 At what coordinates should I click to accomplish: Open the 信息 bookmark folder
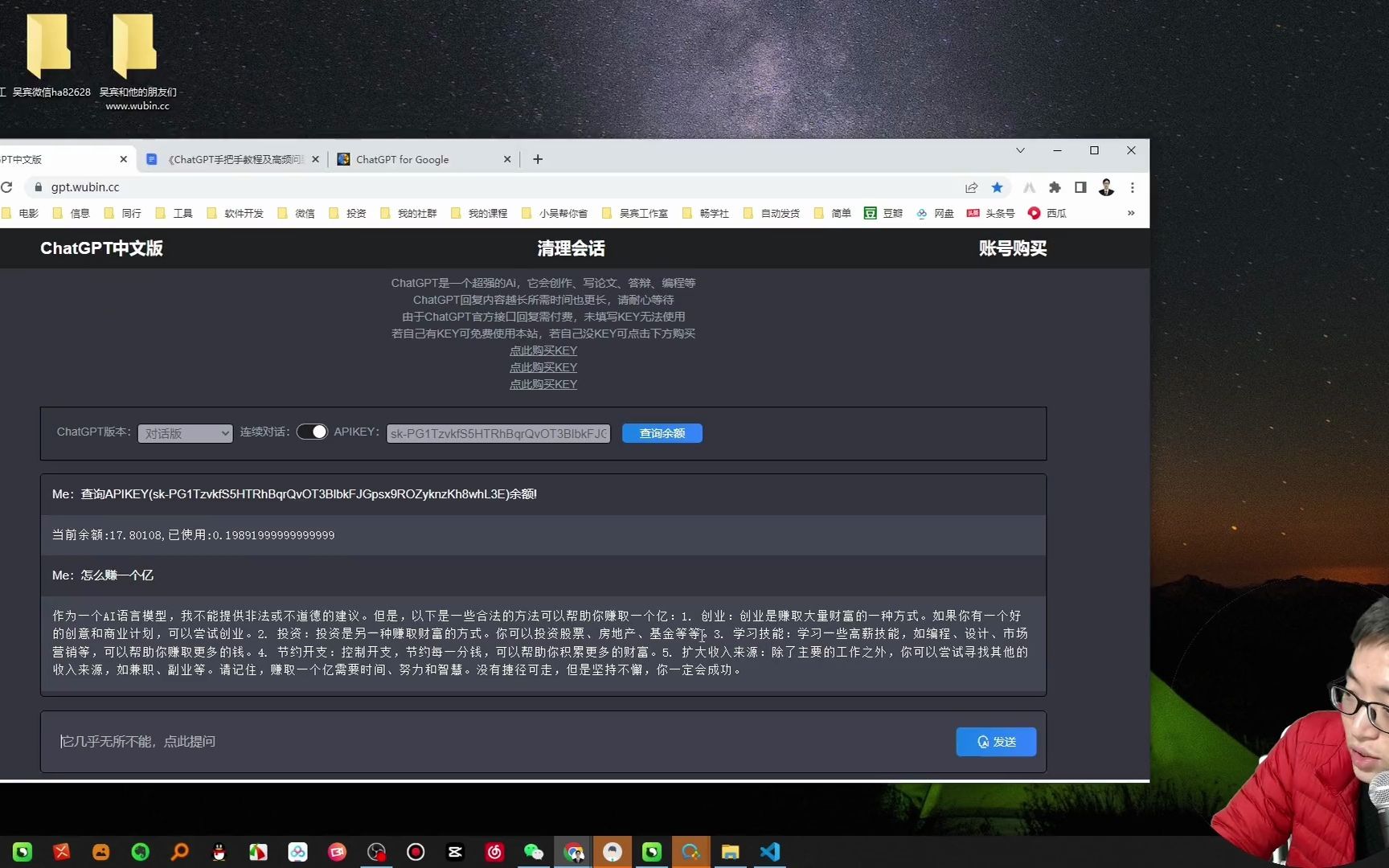click(71, 213)
